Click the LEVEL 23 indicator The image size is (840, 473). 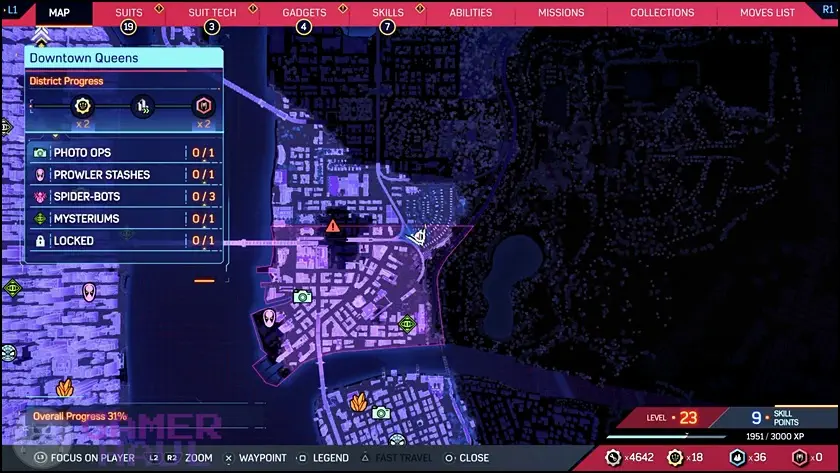[672, 417]
